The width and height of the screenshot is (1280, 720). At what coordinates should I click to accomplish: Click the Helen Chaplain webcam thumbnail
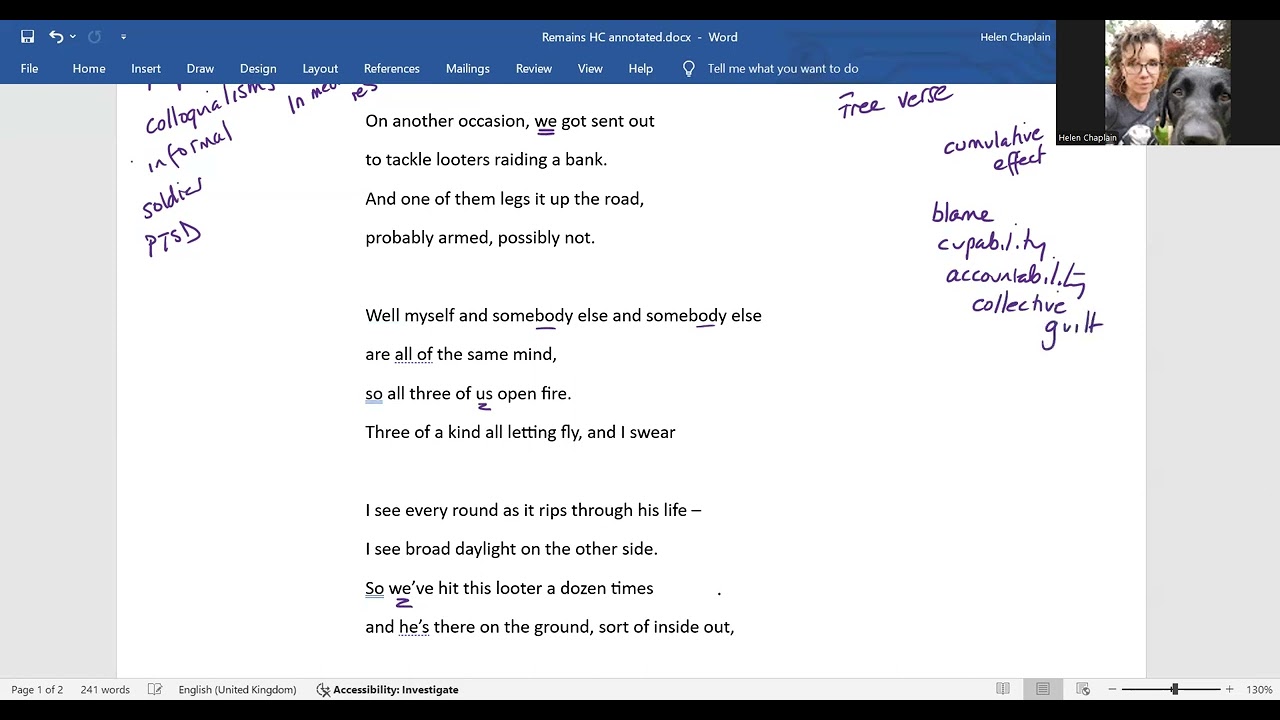tap(1168, 83)
